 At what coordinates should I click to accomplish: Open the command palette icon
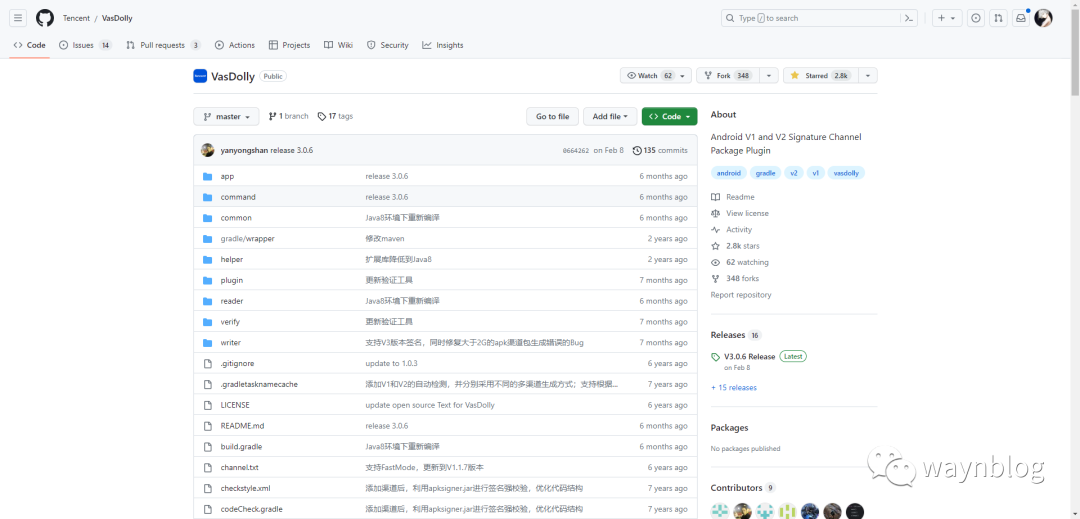tap(909, 19)
